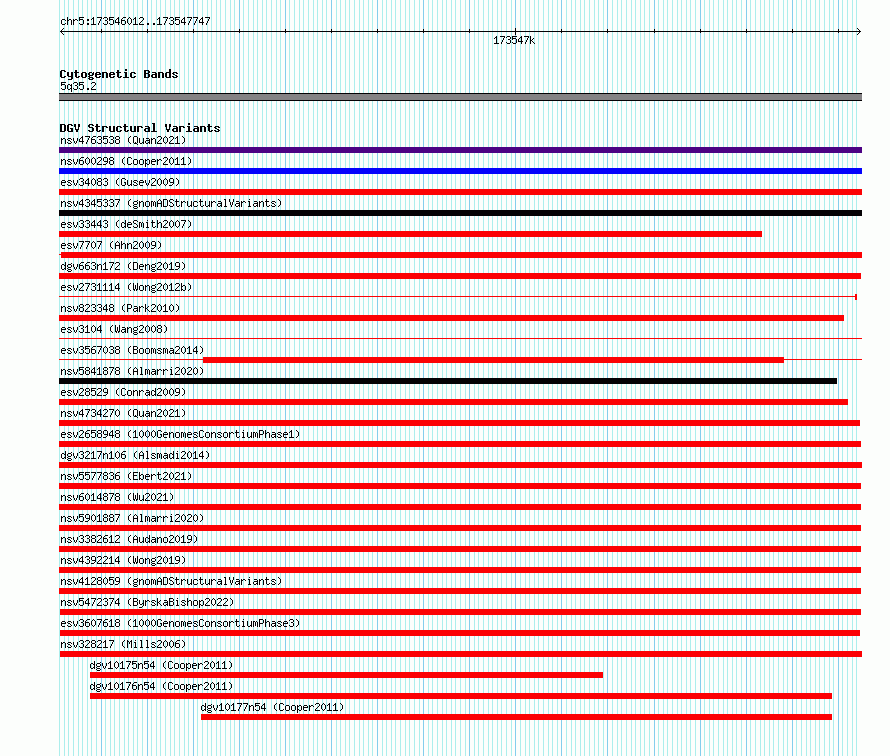Click the black bar under nsv4345337
The width and height of the screenshot is (890, 756).
460,213
